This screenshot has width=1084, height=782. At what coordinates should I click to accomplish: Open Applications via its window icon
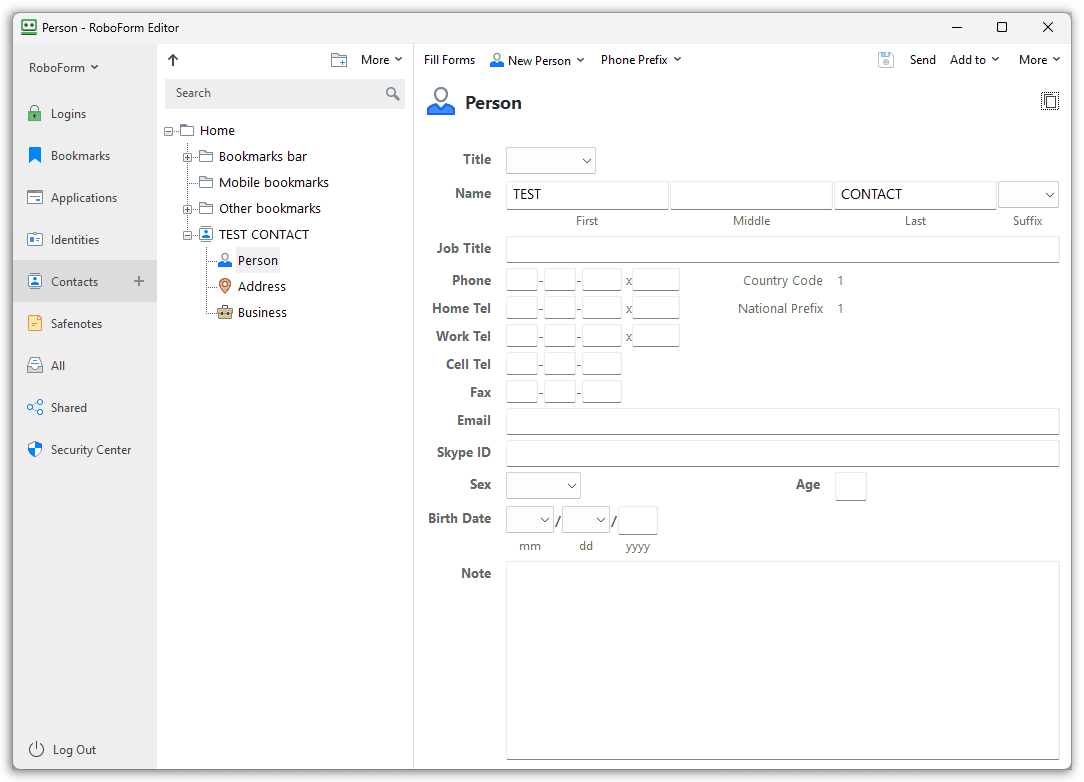35,198
